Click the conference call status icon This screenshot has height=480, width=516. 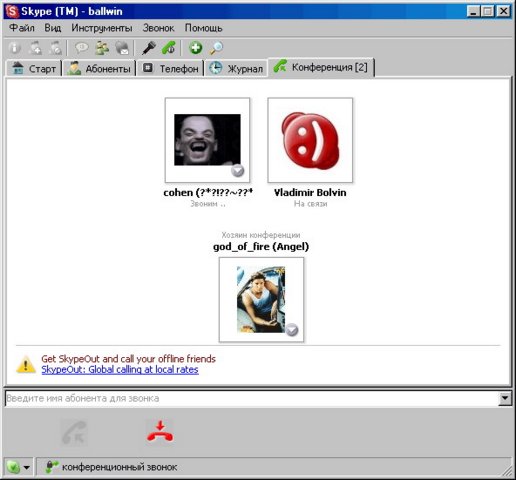point(52,467)
